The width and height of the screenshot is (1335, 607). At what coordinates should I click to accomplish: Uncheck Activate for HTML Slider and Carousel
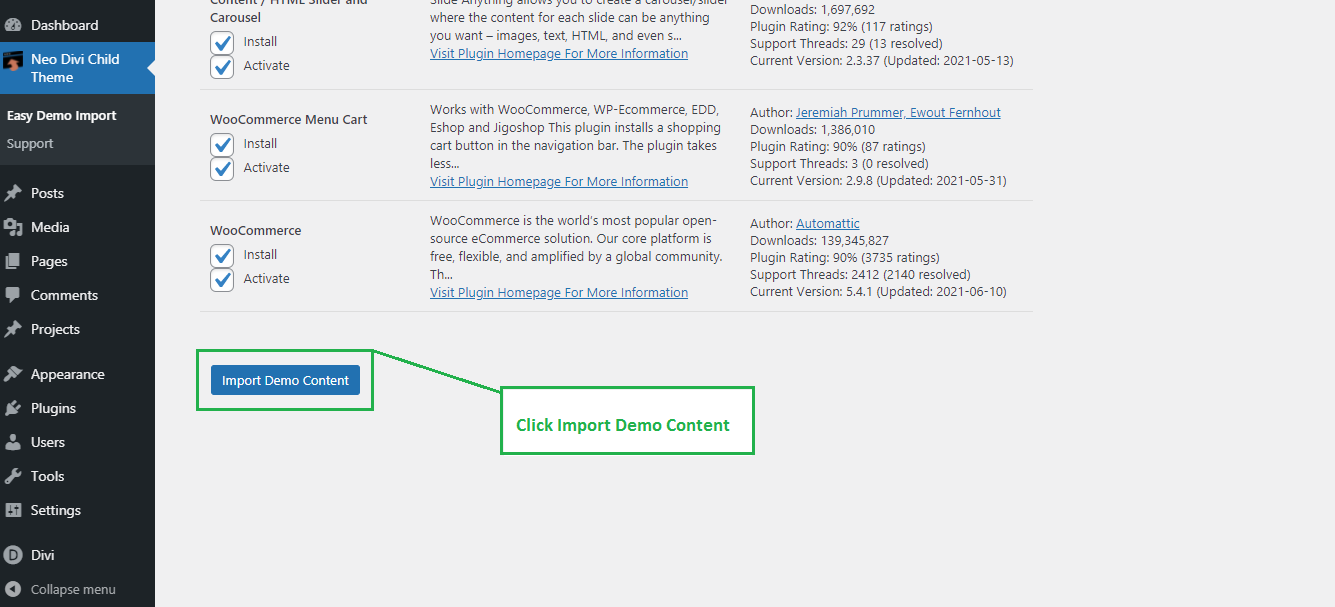click(x=222, y=67)
